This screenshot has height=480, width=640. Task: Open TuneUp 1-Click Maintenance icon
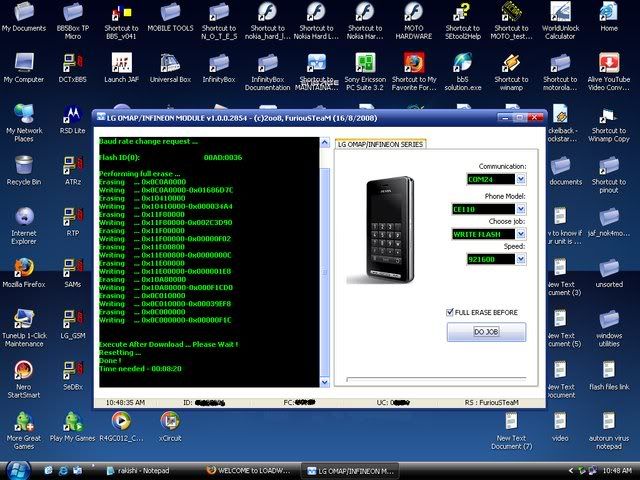[24, 328]
